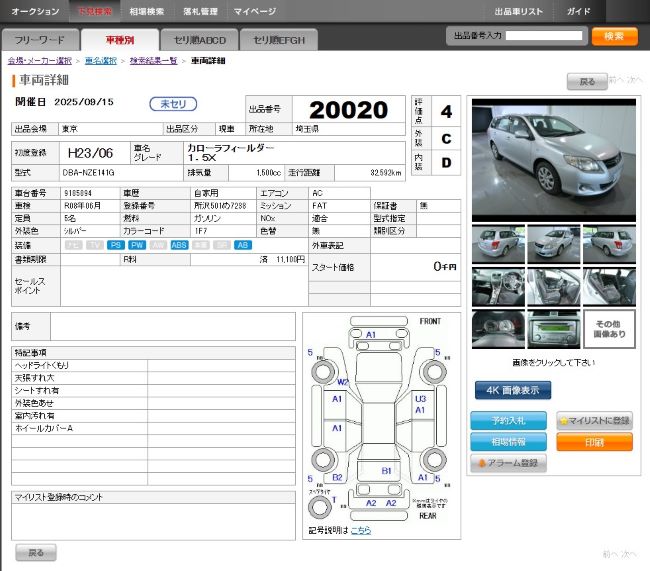Screen dimensions: 650x571
Task: Click the orange 印刷 button
Action: [x=594, y=442]
